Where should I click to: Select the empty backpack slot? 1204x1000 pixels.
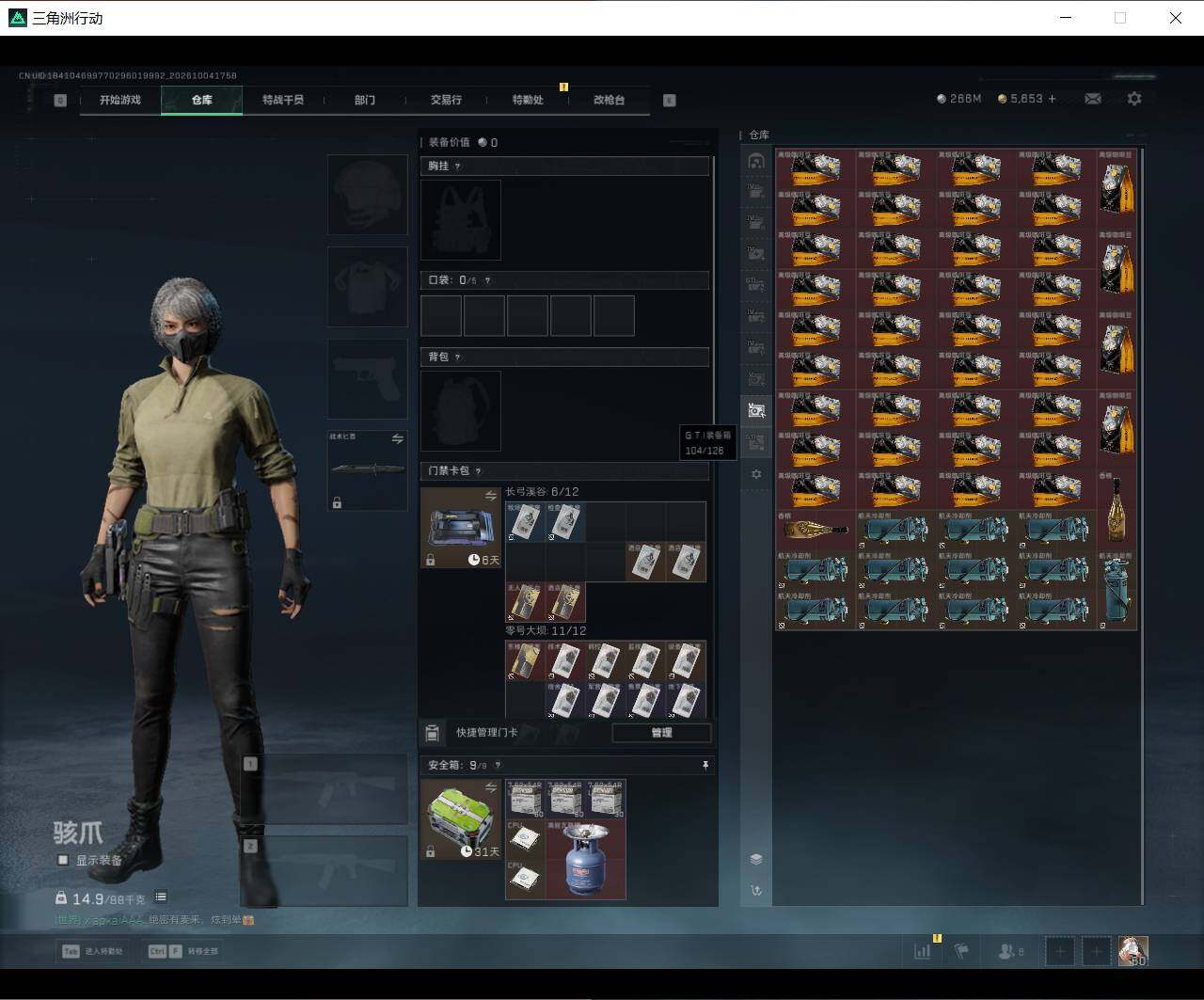coord(460,410)
